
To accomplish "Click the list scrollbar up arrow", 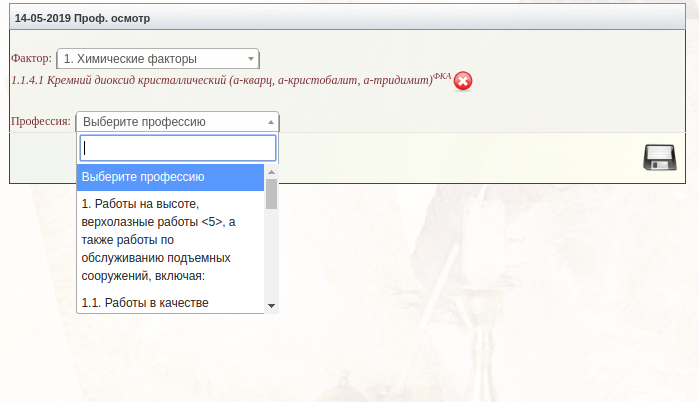I will 271,171.
